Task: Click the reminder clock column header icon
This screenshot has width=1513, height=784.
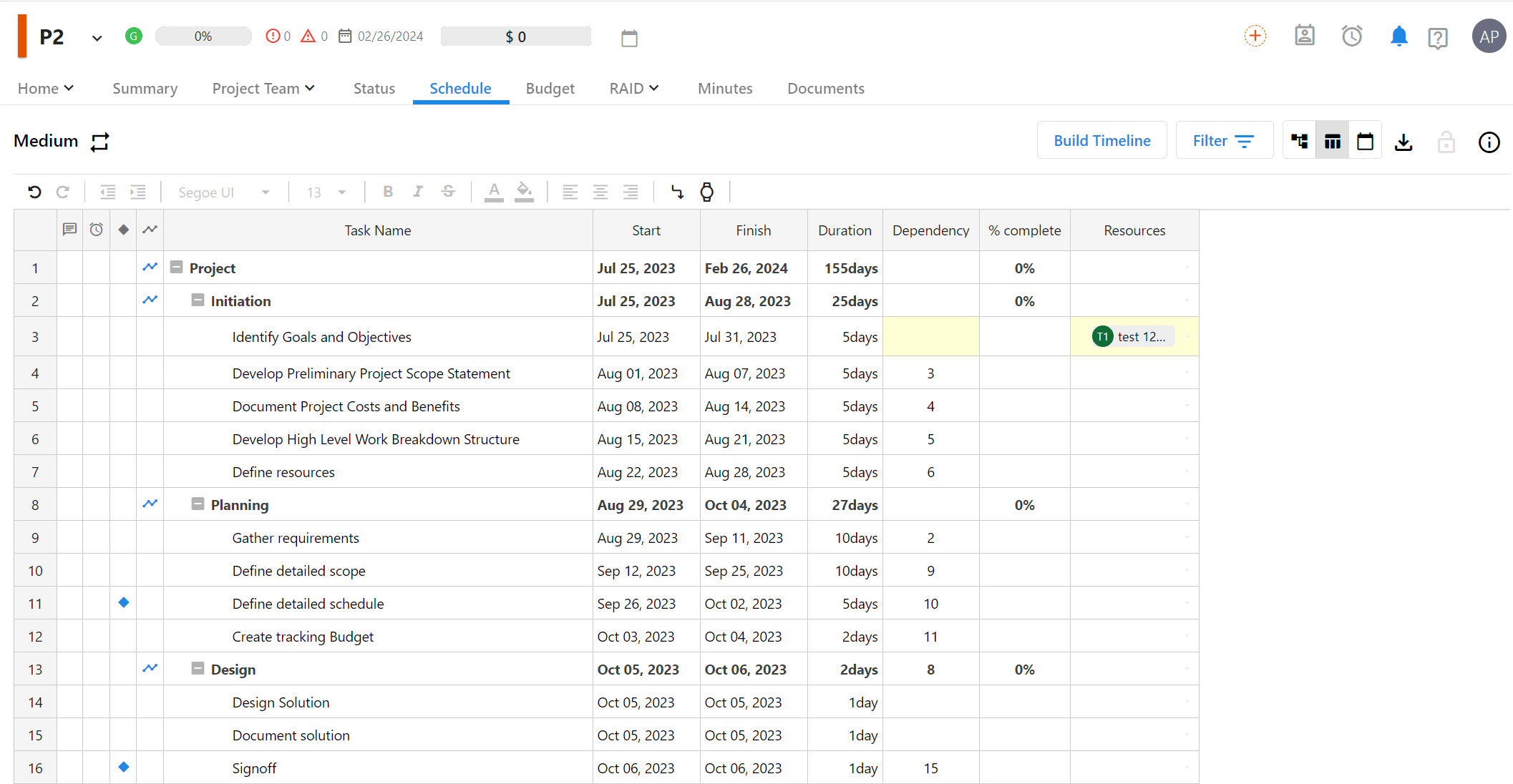Action: coord(96,230)
